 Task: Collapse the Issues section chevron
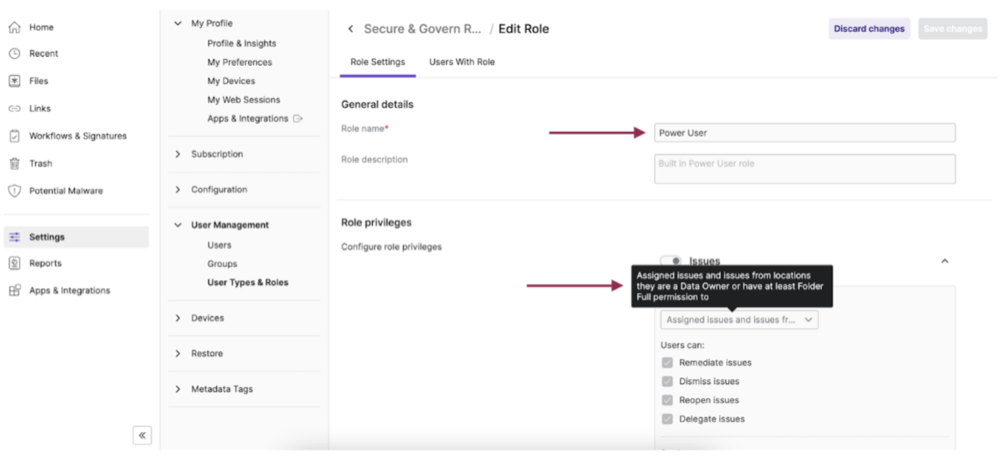point(944,261)
